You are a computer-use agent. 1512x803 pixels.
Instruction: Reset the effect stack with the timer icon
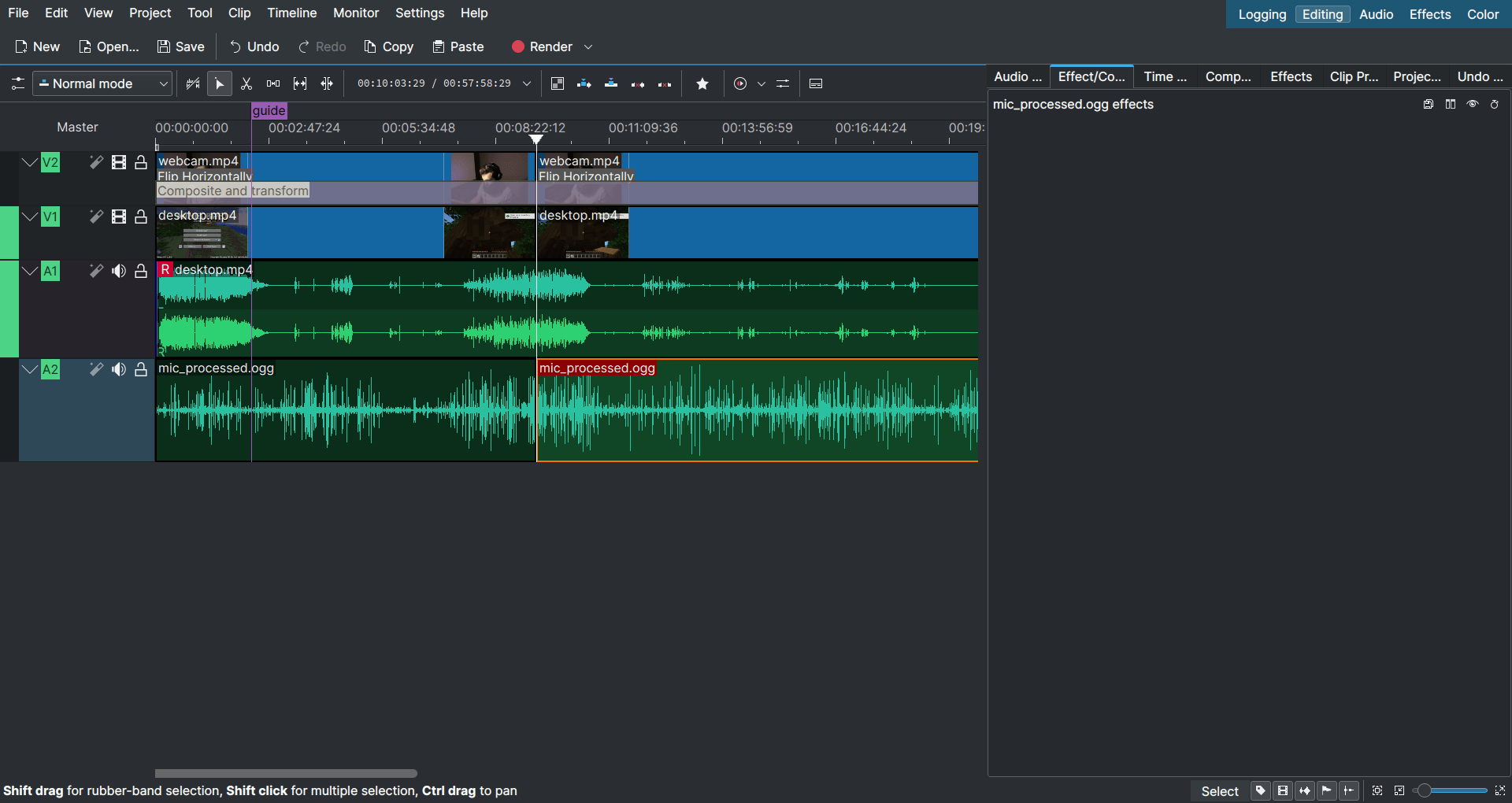tap(1494, 104)
